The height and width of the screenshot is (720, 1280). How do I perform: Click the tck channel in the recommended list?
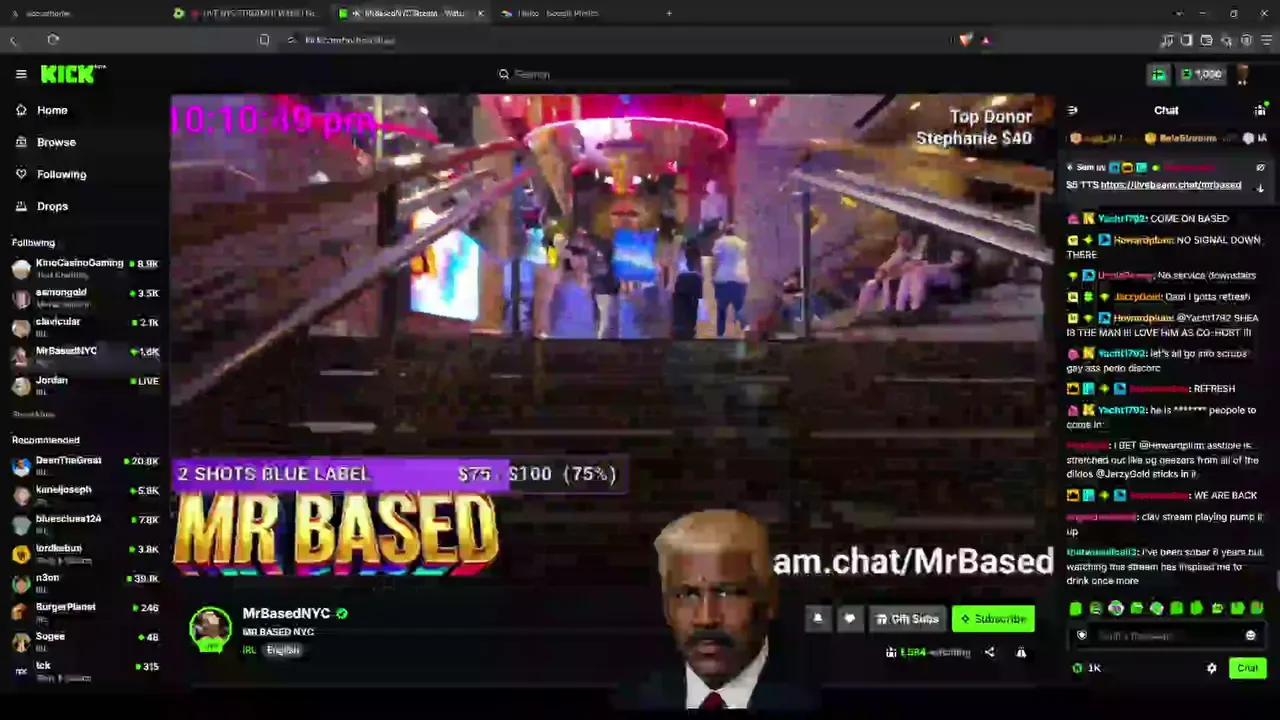84,670
